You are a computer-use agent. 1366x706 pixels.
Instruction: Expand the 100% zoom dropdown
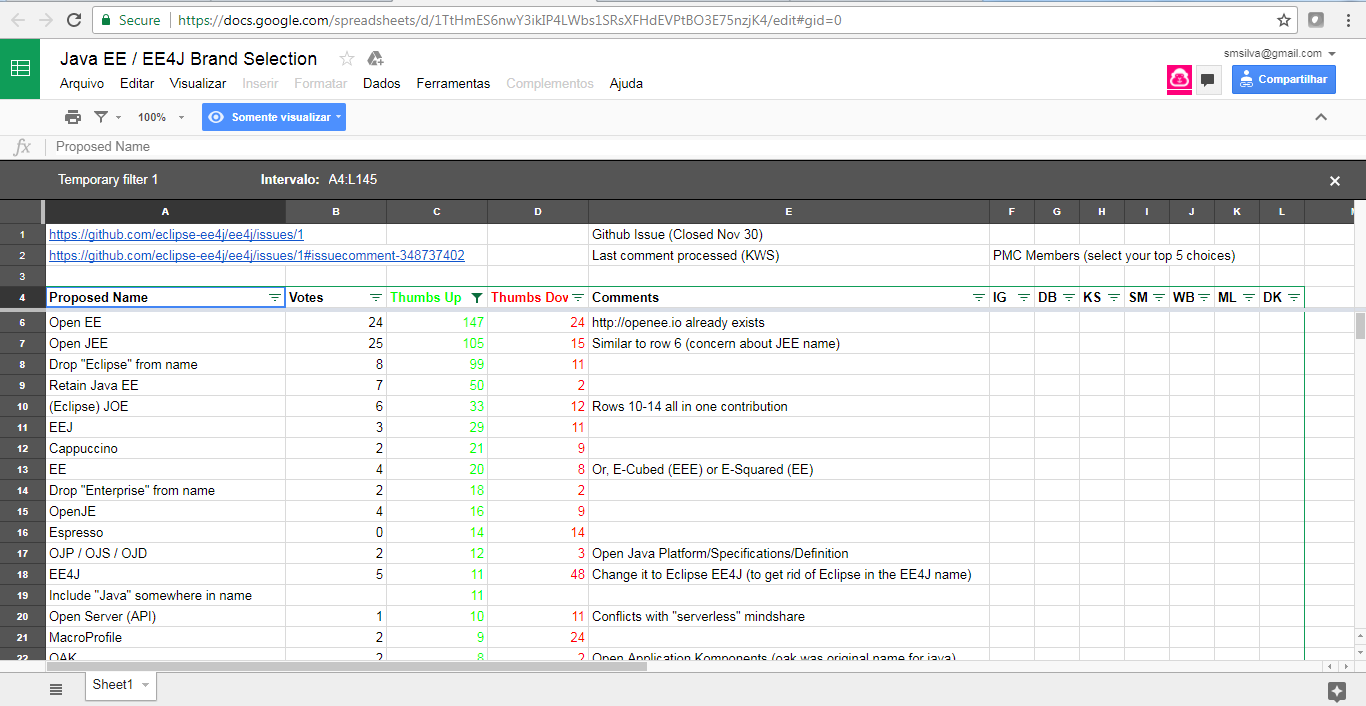[162, 117]
